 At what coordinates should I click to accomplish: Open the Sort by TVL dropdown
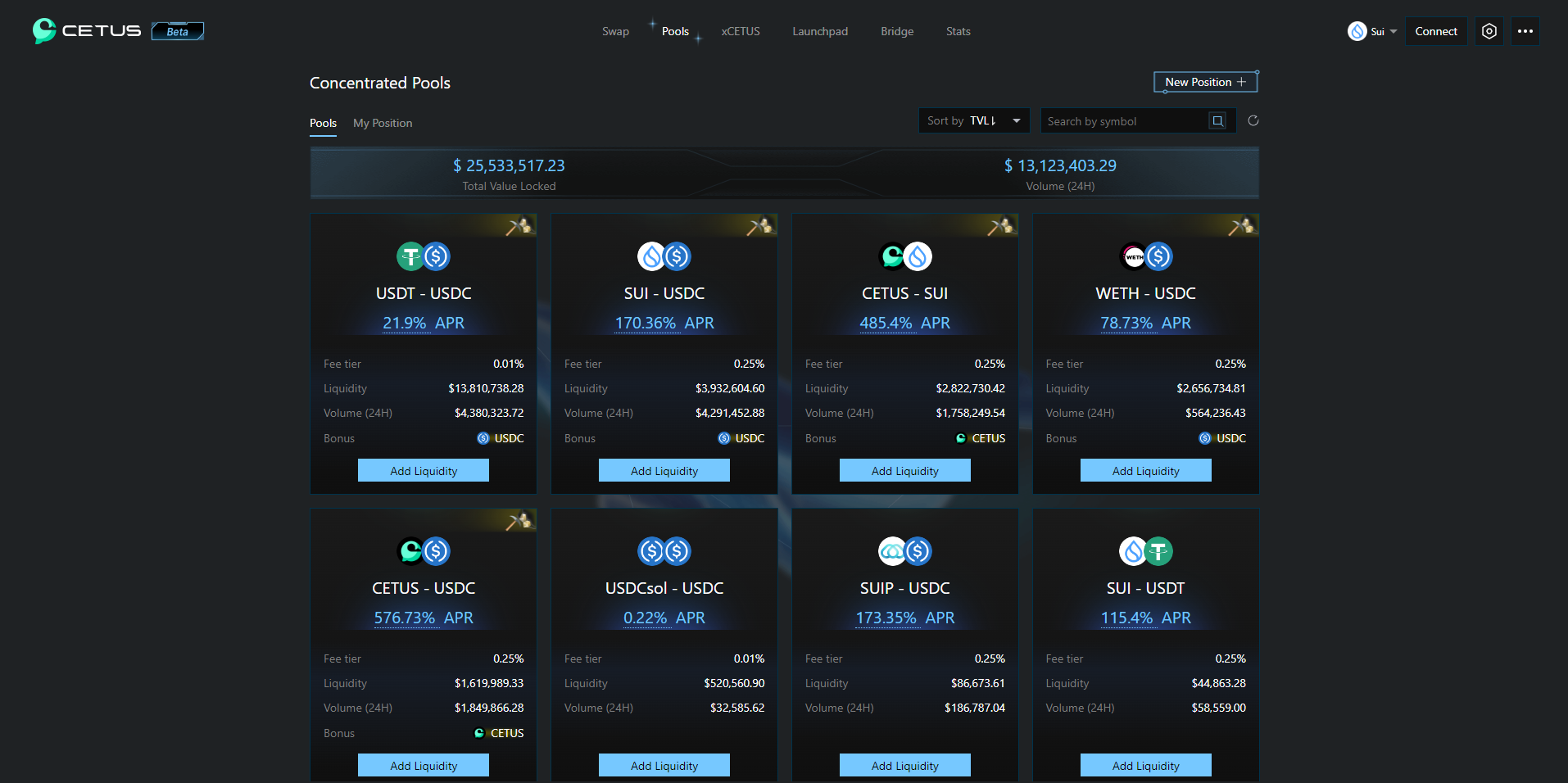[x=974, y=121]
